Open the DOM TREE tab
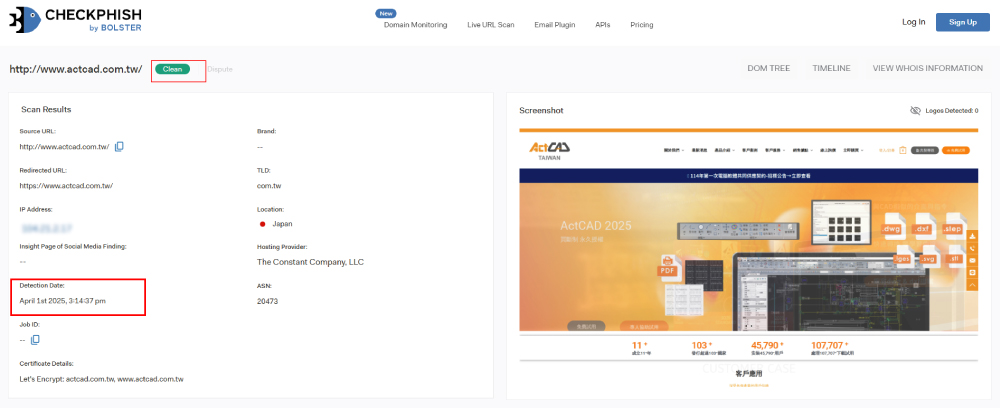This screenshot has height=408, width=1000. coord(768,68)
